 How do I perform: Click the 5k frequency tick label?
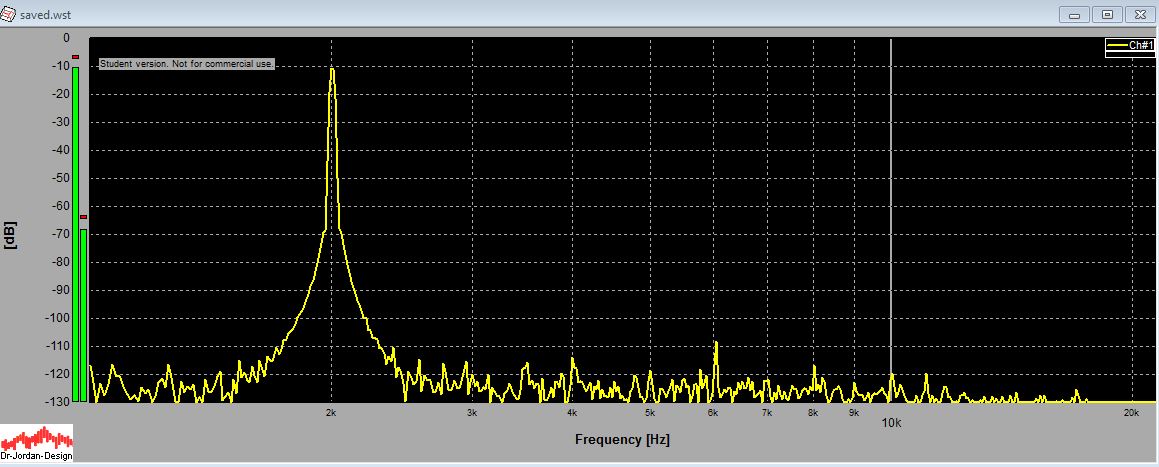point(649,412)
